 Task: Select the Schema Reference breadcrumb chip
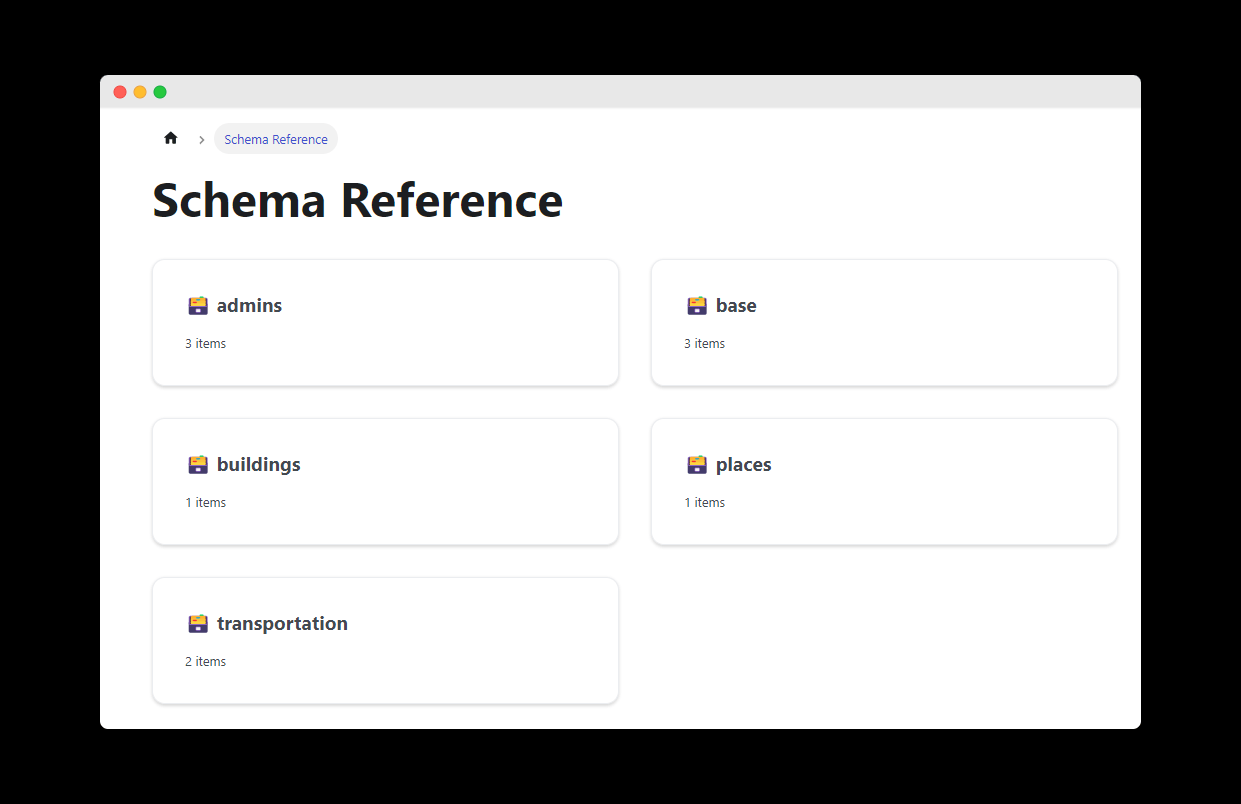tap(275, 139)
